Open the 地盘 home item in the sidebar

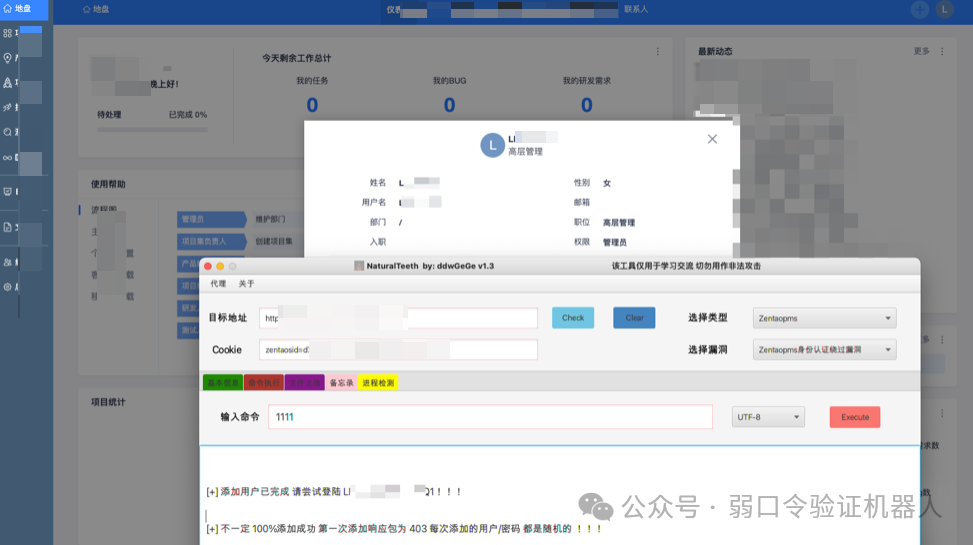pyautogui.click(x=24, y=9)
